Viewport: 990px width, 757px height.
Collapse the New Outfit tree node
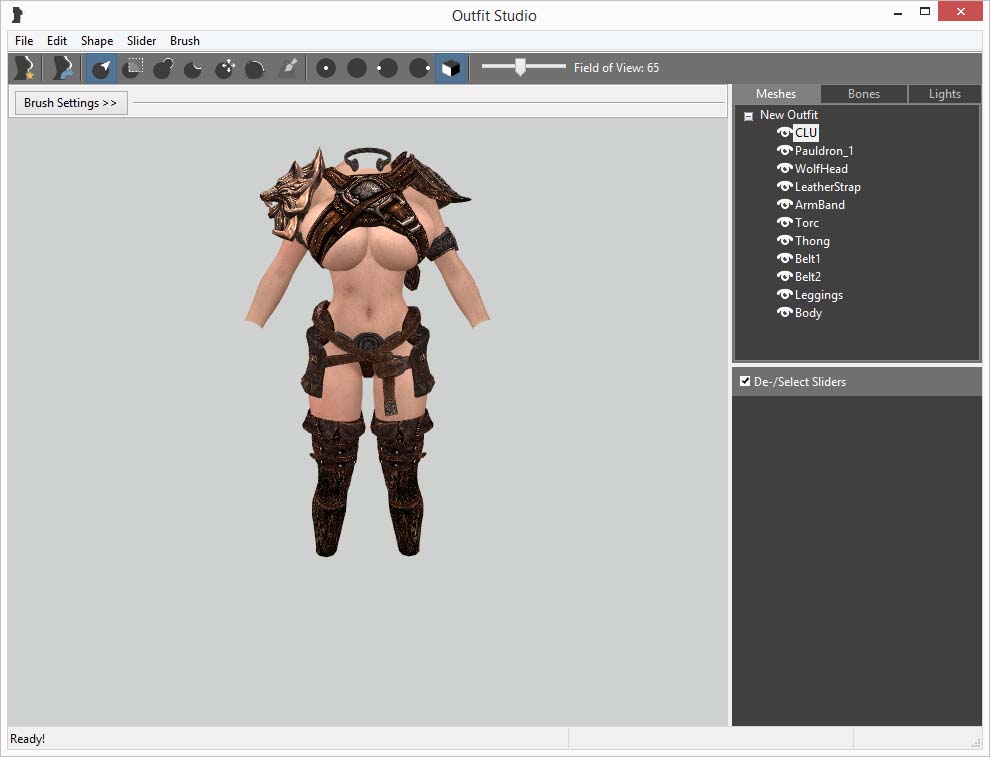coord(748,116)
